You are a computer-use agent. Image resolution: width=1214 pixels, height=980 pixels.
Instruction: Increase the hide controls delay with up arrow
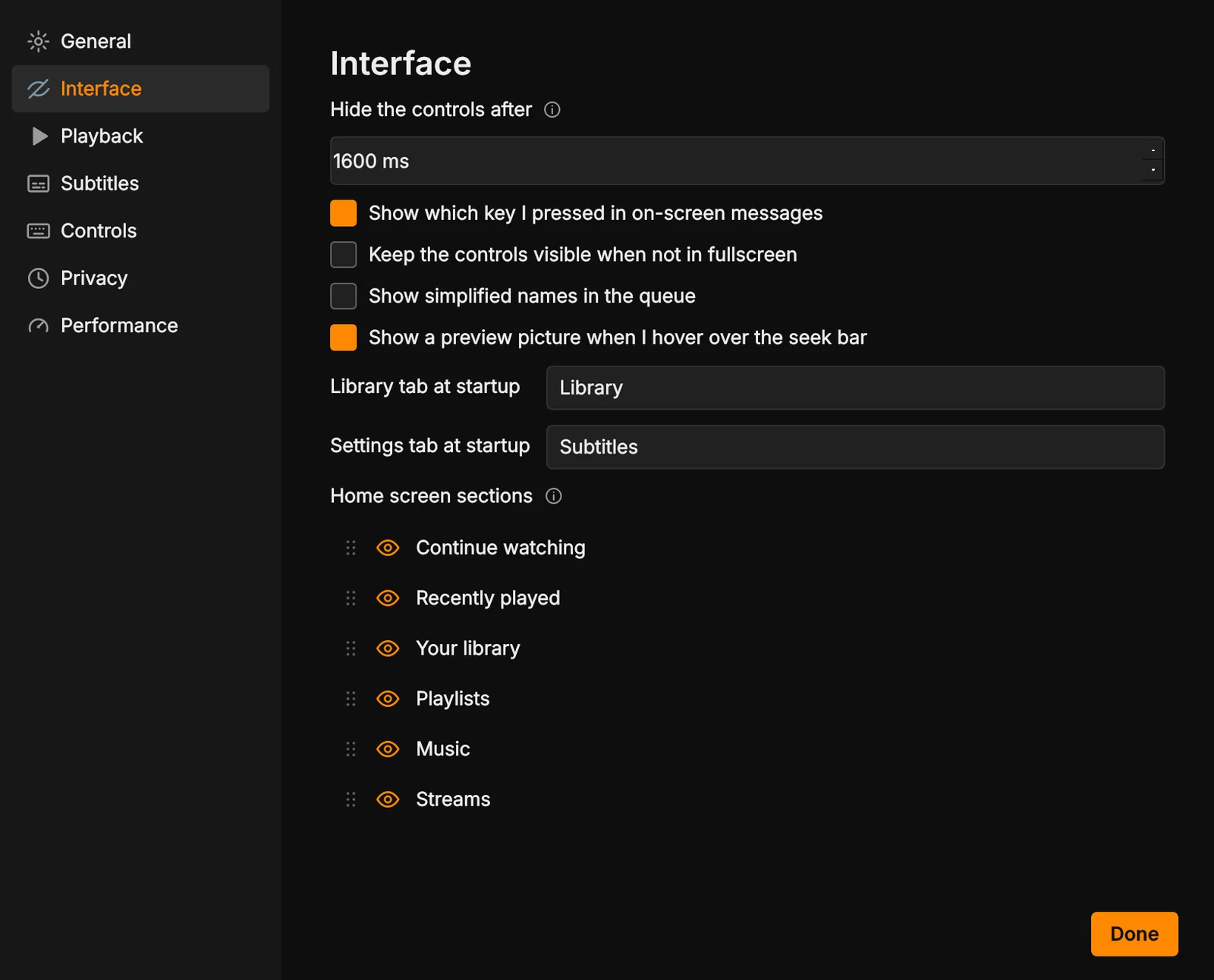(1153, 150)
